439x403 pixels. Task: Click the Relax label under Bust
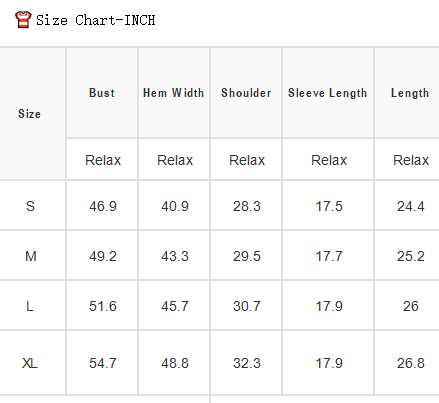[x=103, y=160]
